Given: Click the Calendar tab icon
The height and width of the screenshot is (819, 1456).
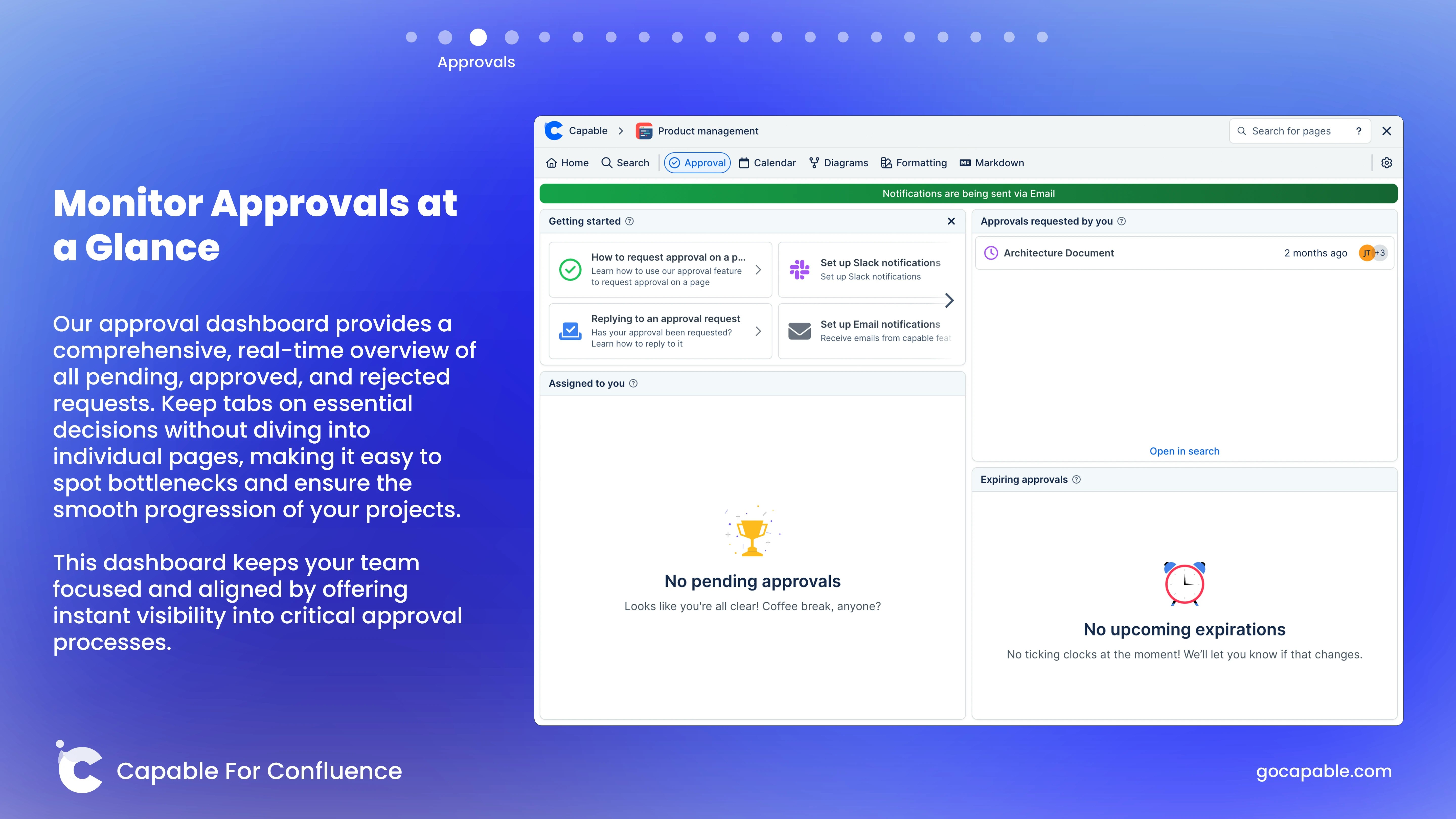Looking at the screenshot, I should (744, 163).
